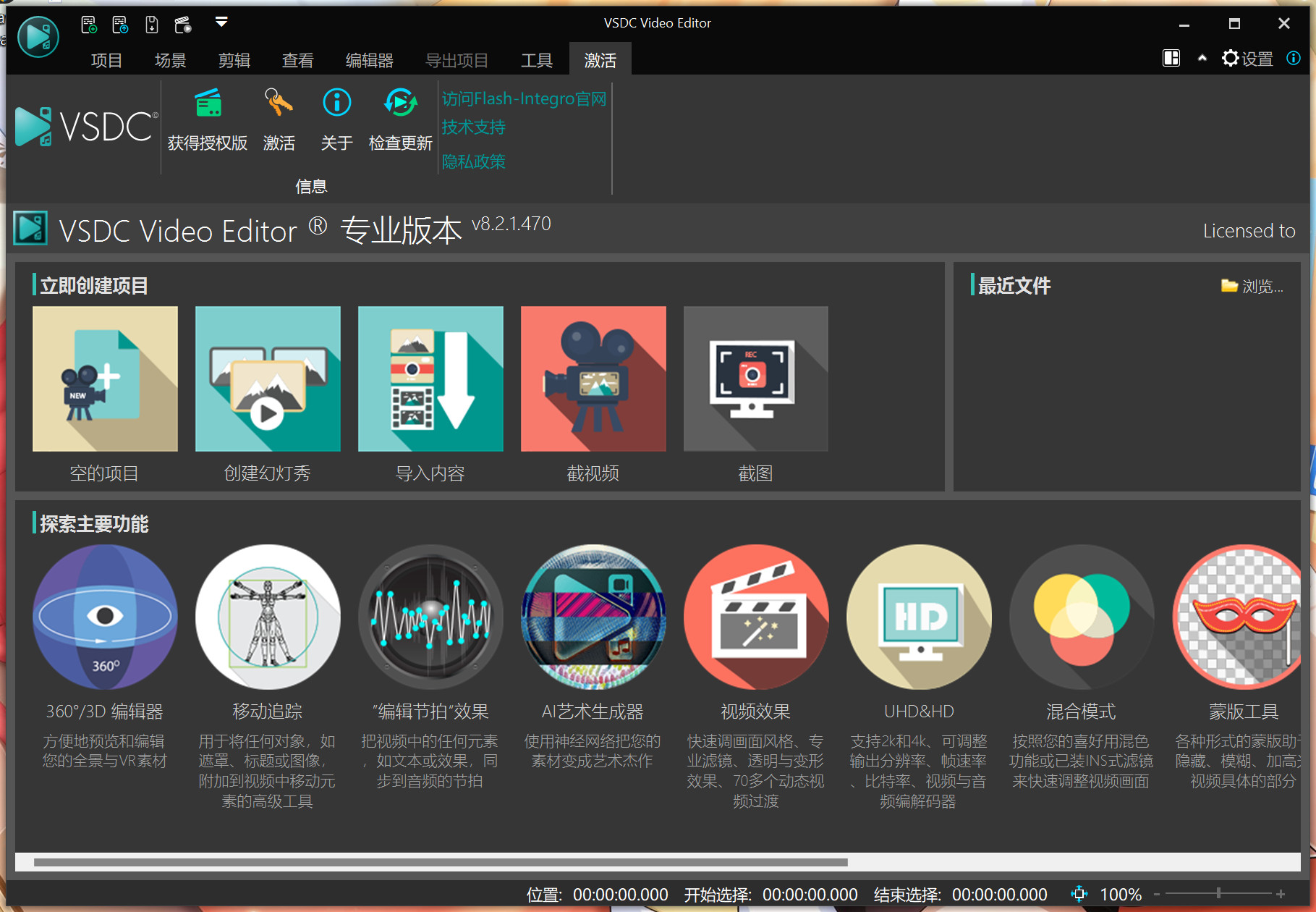Click the 混合模式 color circles icon
This screenshot has width=1316, height=912.
tap(1082, 617)
